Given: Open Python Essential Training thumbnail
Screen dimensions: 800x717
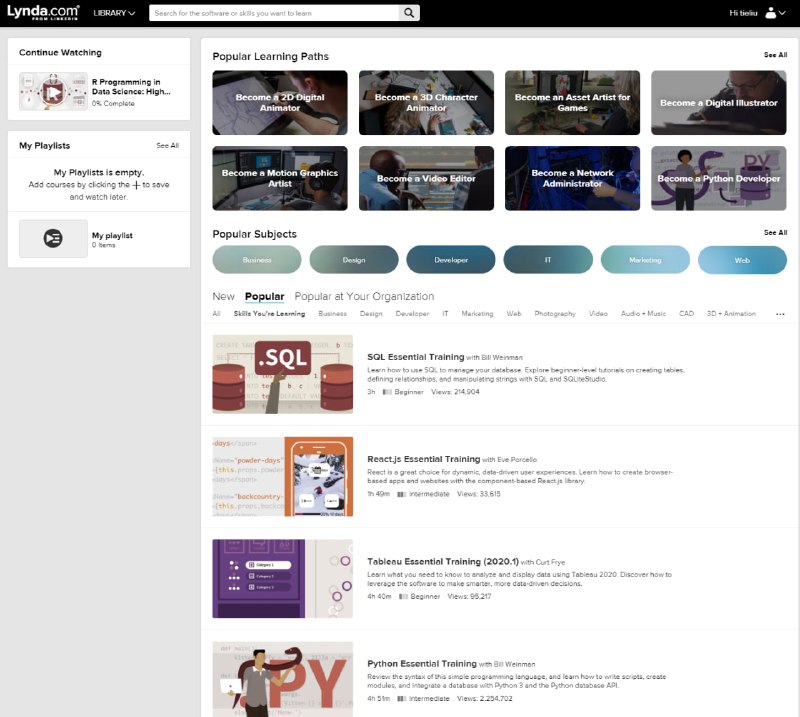Looking at the screenshot, I should (283, 679).
